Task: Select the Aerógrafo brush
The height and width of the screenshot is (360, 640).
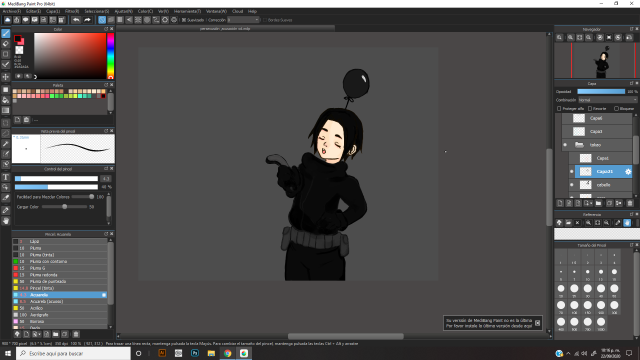Action: pyautogui.click(x=60, y=315)
